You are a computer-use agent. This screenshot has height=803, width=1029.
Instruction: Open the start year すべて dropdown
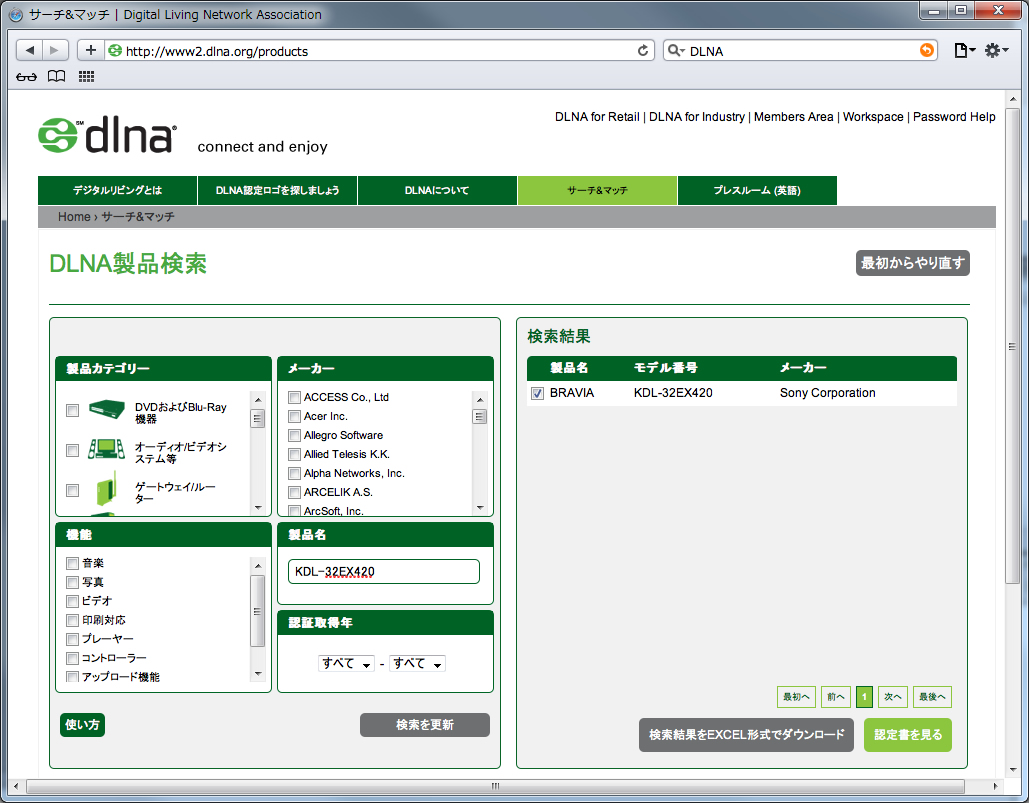click(x=346, y=663)
